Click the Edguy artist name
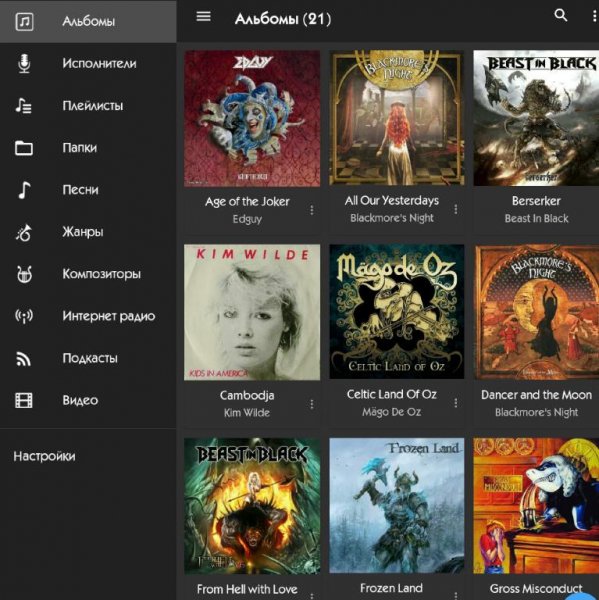Screen dimensions: 599x600 coord(247,219)
